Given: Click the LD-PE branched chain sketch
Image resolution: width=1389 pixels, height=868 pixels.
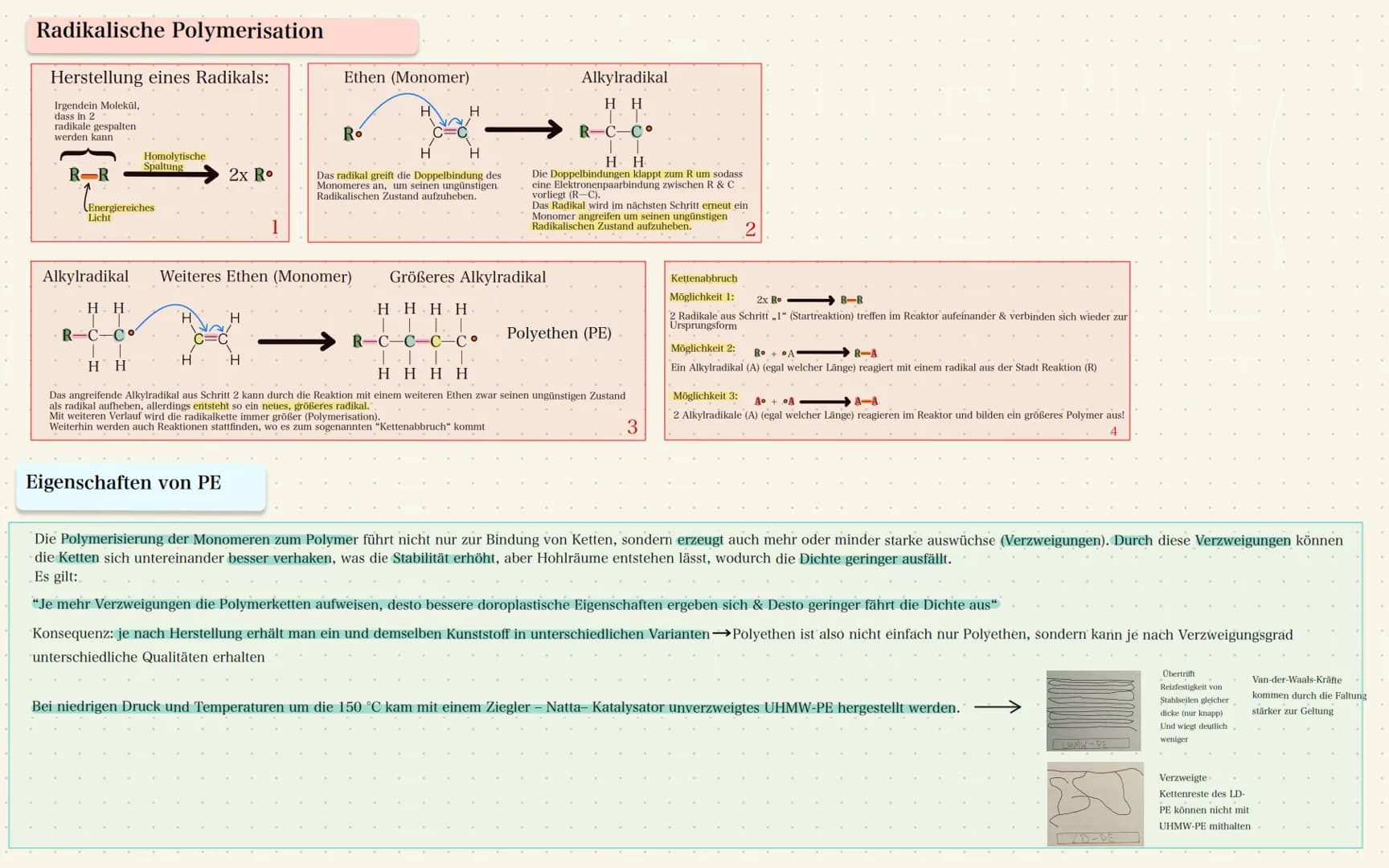Looking at the screenshot, I should [1095, 804].
